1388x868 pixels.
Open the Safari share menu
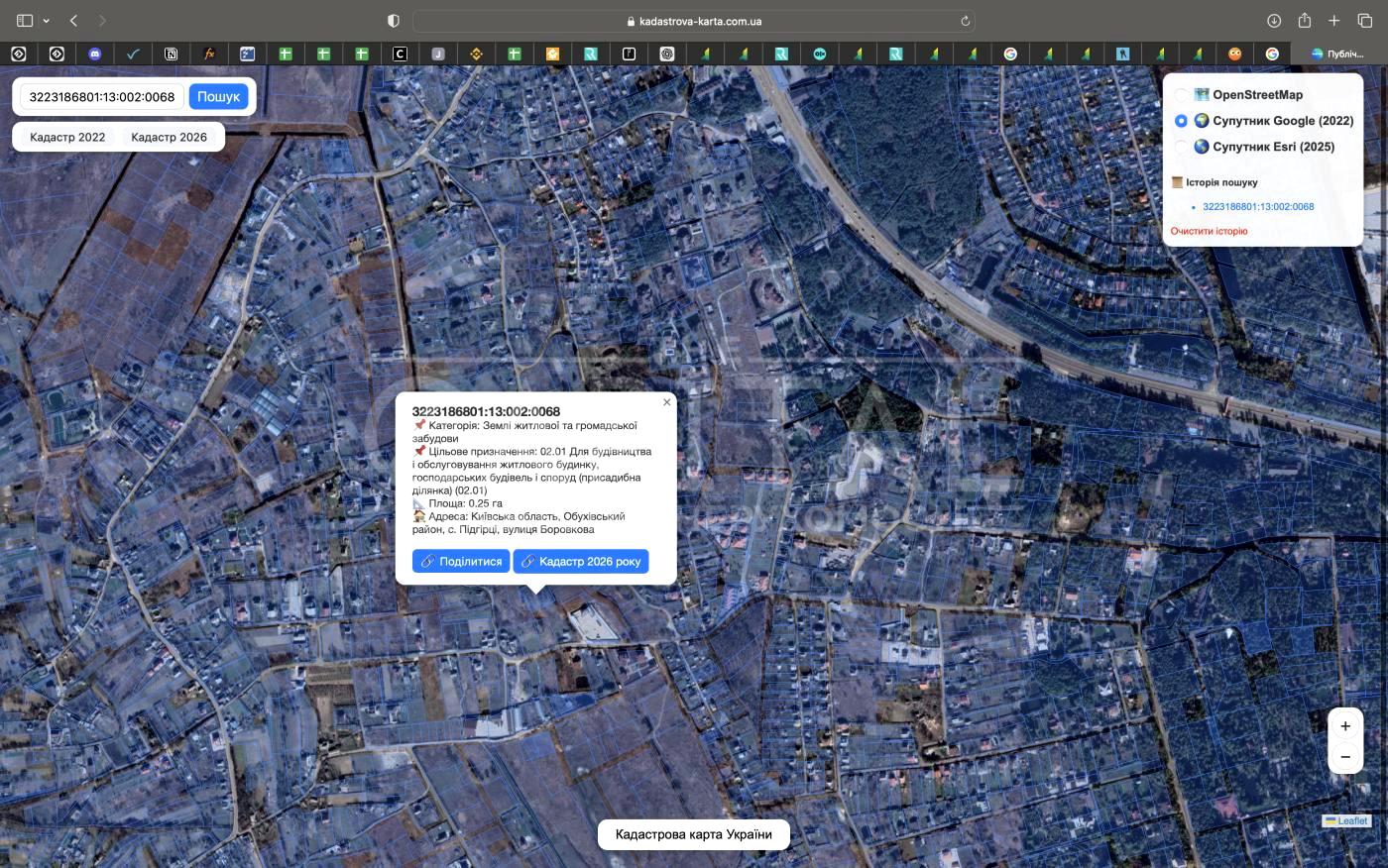point(1305,20)
